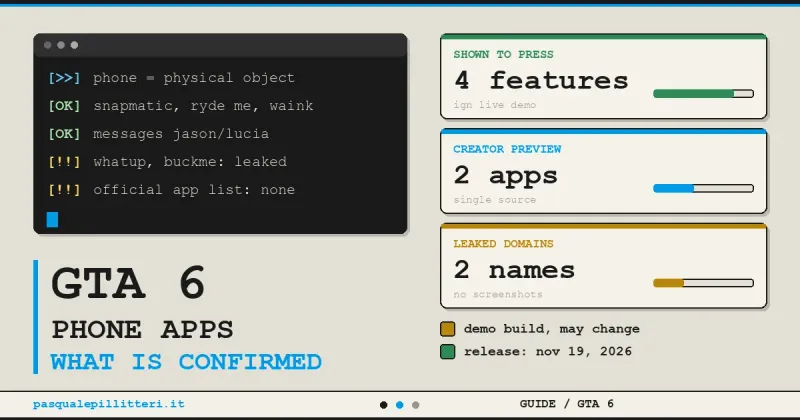Screen dimensions: 800x420
Task: Click the 'GTA 6' main title
Action: (128, 283)
